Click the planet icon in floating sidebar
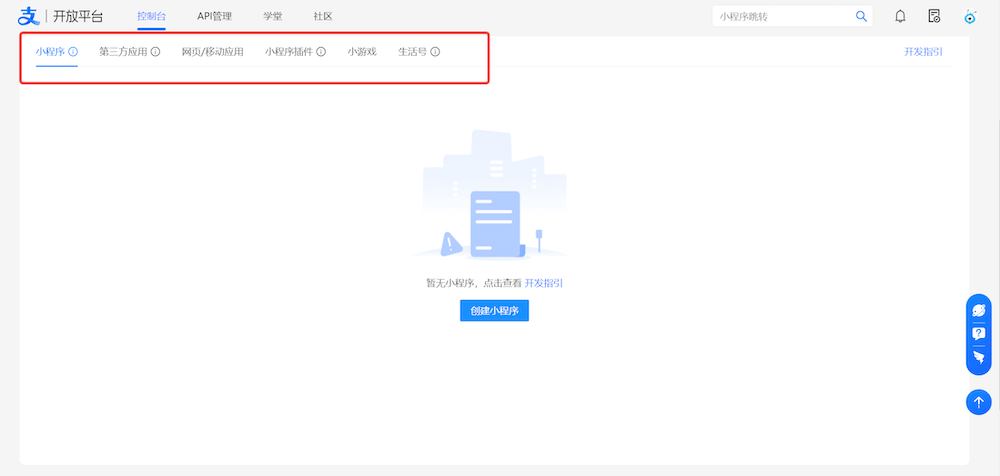Screen dimensions: 1000x476 tap(979, 311)
